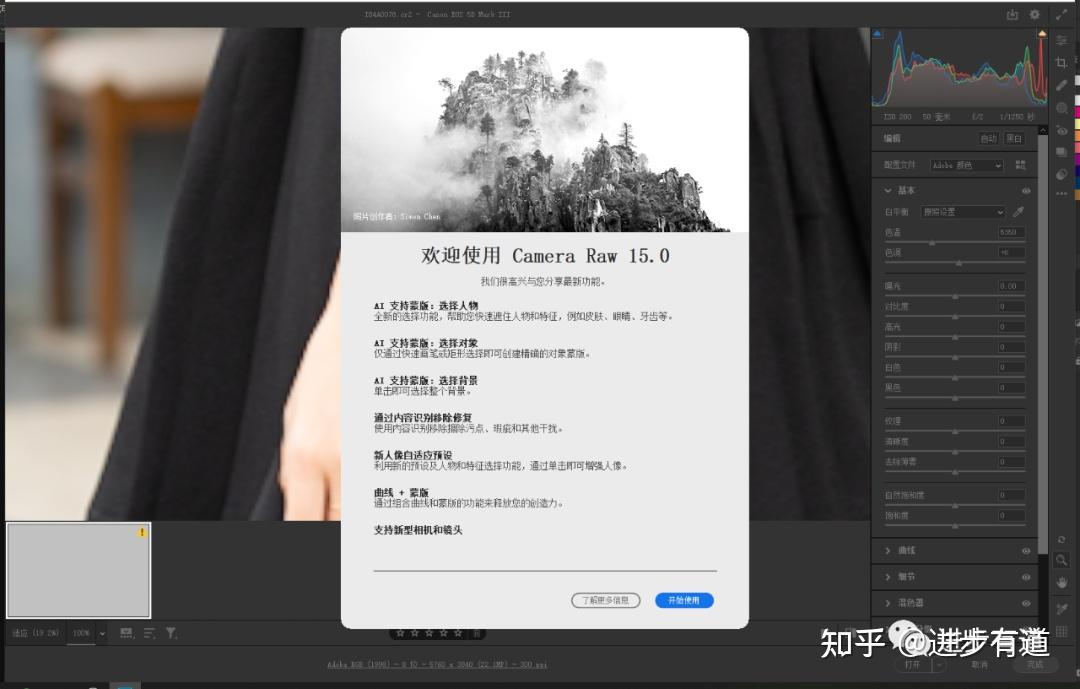Set a one-star rating

click(x=400, y=633)
